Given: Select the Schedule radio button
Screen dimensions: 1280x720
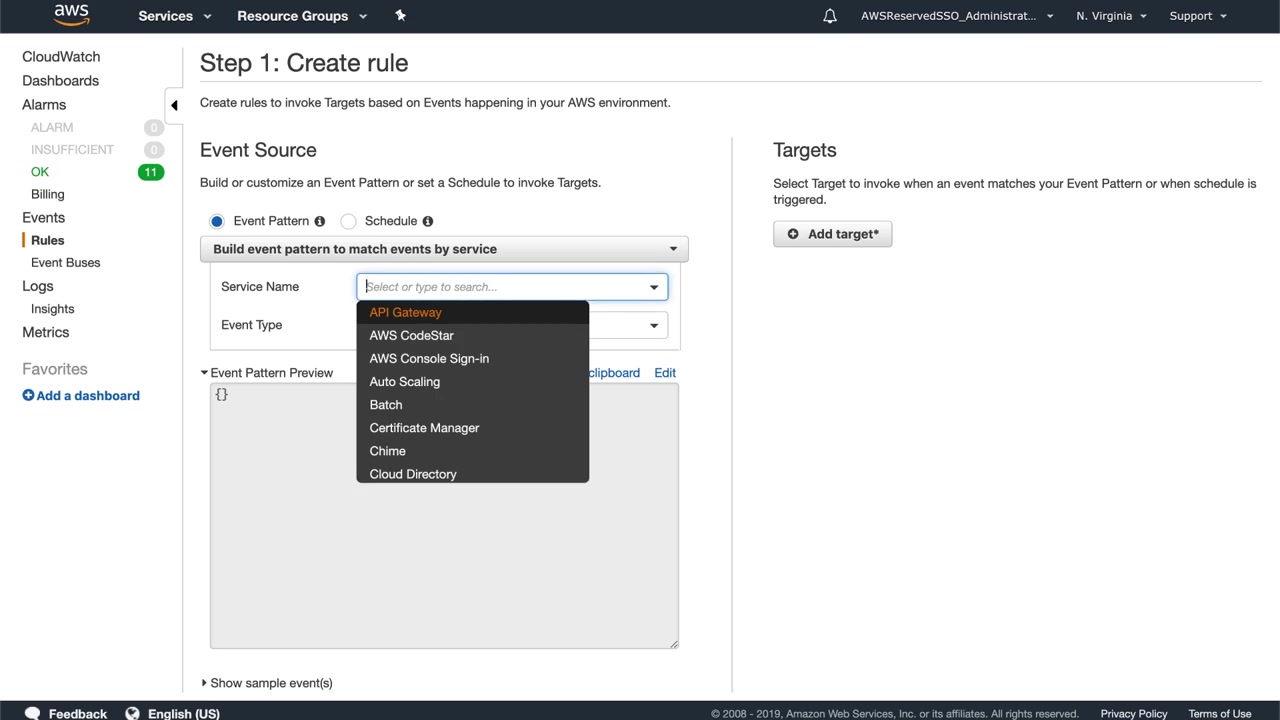Looking at the screenshot, I should 348,221.
